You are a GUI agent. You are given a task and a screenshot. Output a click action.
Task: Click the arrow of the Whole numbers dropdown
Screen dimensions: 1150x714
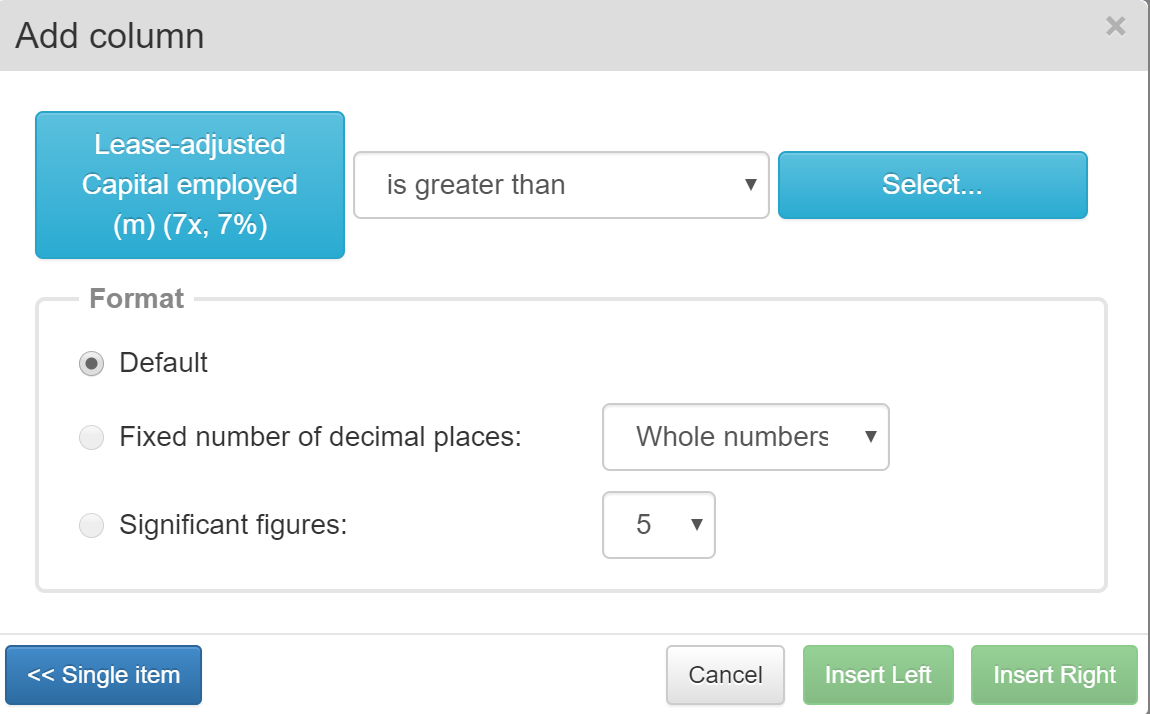pyautogui.click(x=871, y=437)
